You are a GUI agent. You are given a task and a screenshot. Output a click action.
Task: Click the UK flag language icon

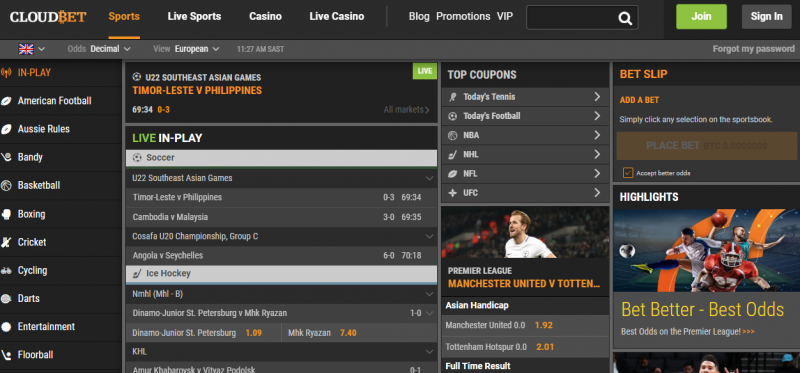pos(26,49)
